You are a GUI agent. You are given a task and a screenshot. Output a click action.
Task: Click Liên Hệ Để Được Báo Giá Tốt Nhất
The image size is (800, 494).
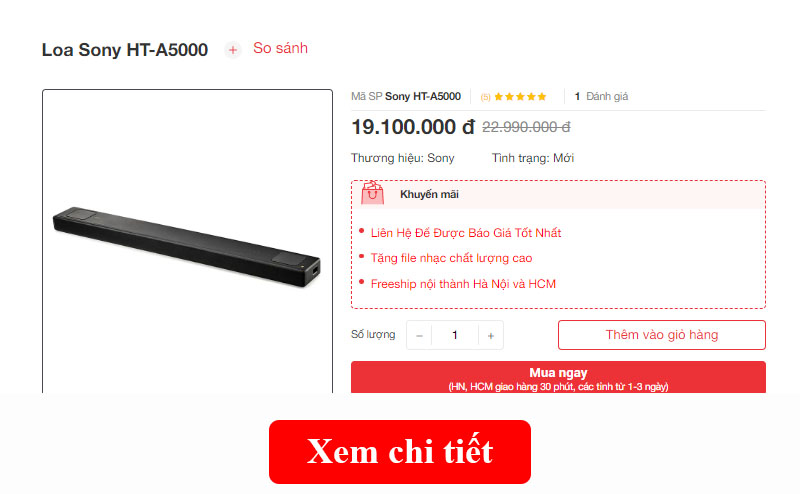click(466, 233)
